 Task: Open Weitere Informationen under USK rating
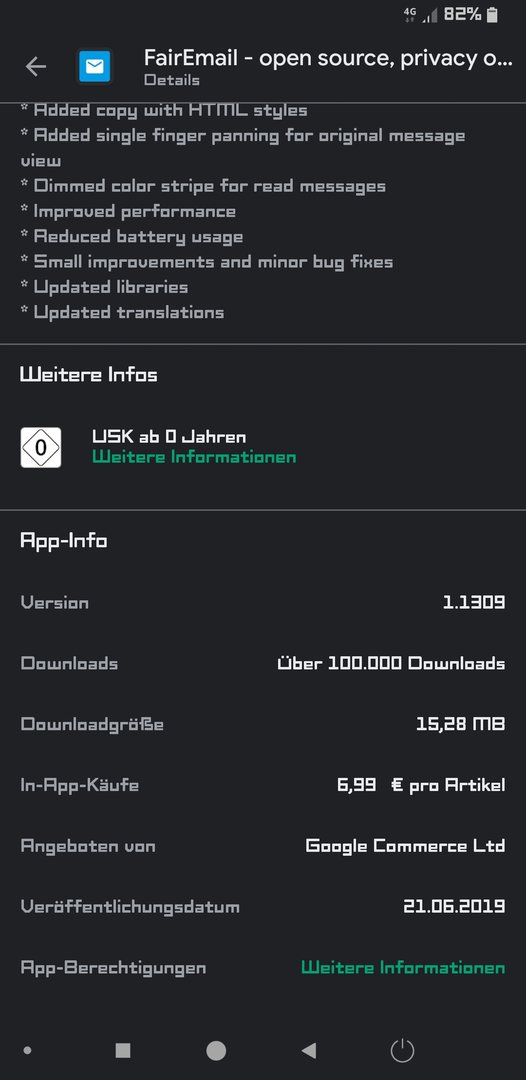tap(194, 457)
